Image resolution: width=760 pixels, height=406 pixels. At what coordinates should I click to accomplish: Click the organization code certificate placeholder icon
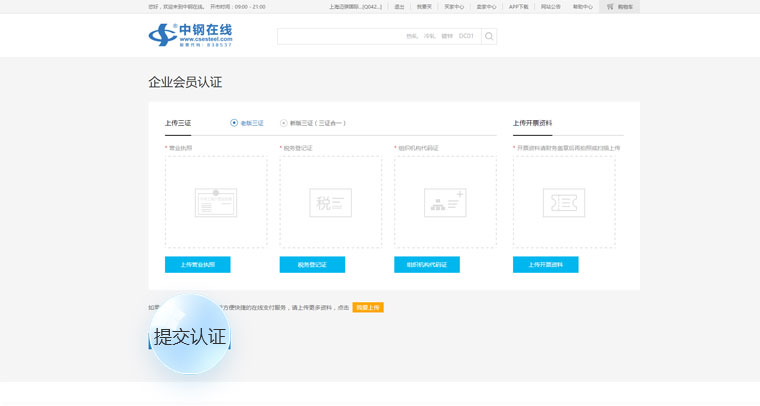445,203
